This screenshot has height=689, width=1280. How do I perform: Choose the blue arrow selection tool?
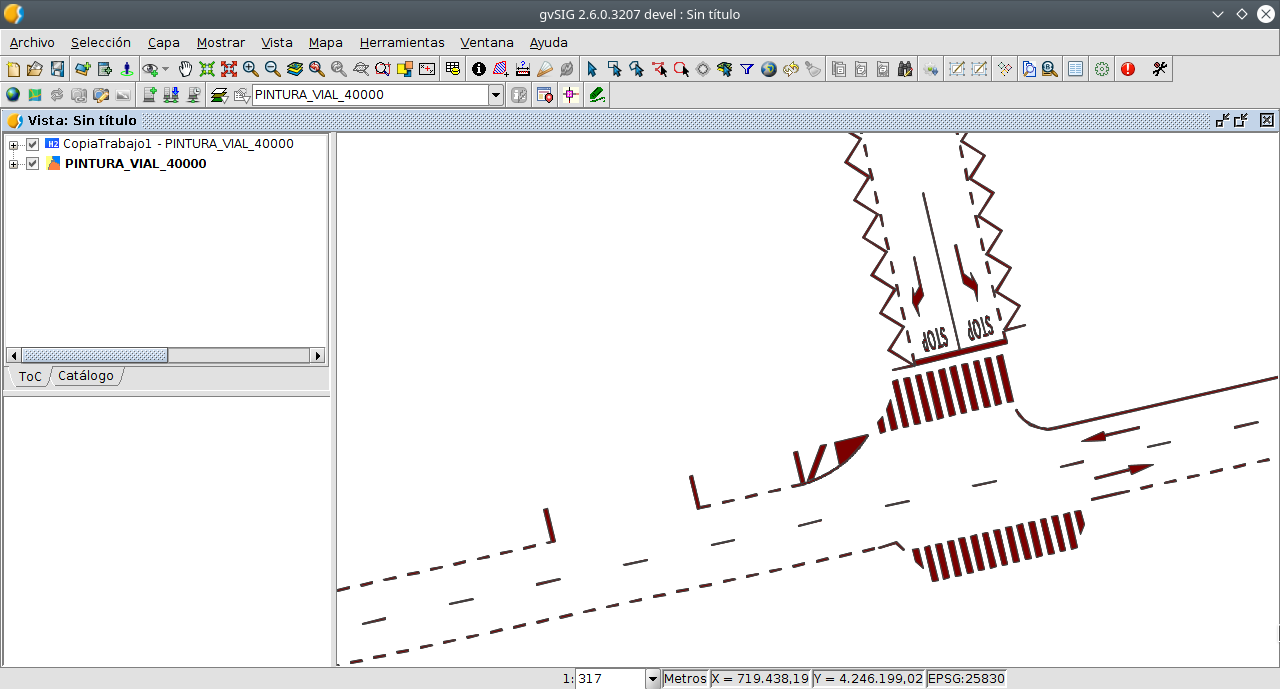pyautogui.click(x=592, y=69)
